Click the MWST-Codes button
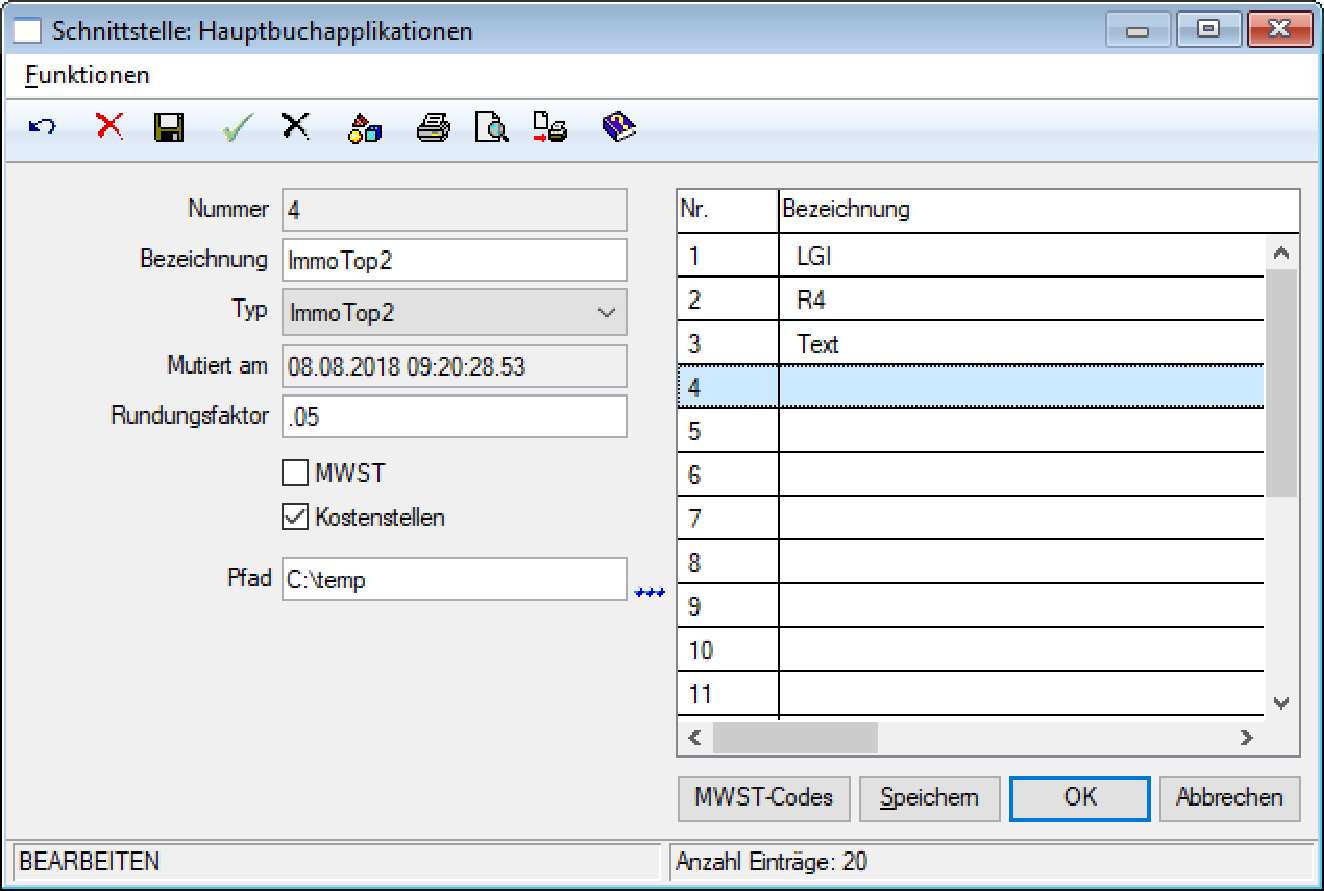1324x891 pixels. [x=764, y=798]
